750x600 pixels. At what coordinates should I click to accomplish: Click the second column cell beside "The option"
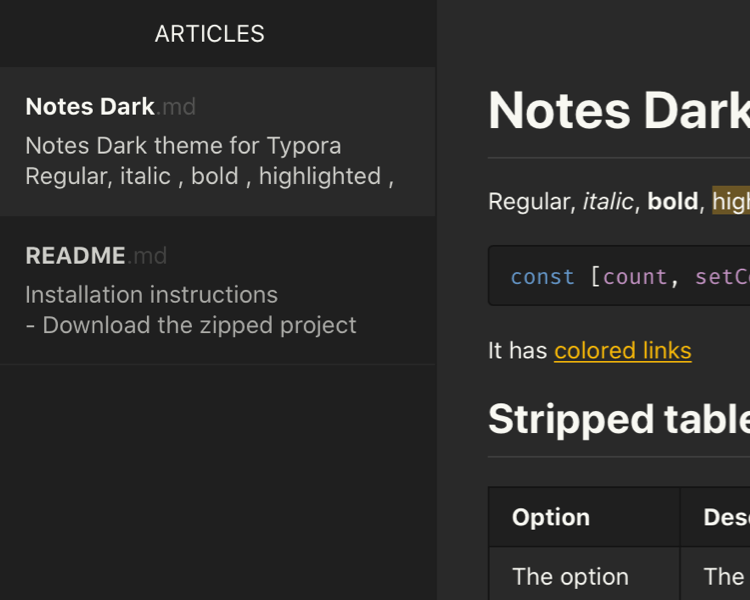tap(724, 577)
